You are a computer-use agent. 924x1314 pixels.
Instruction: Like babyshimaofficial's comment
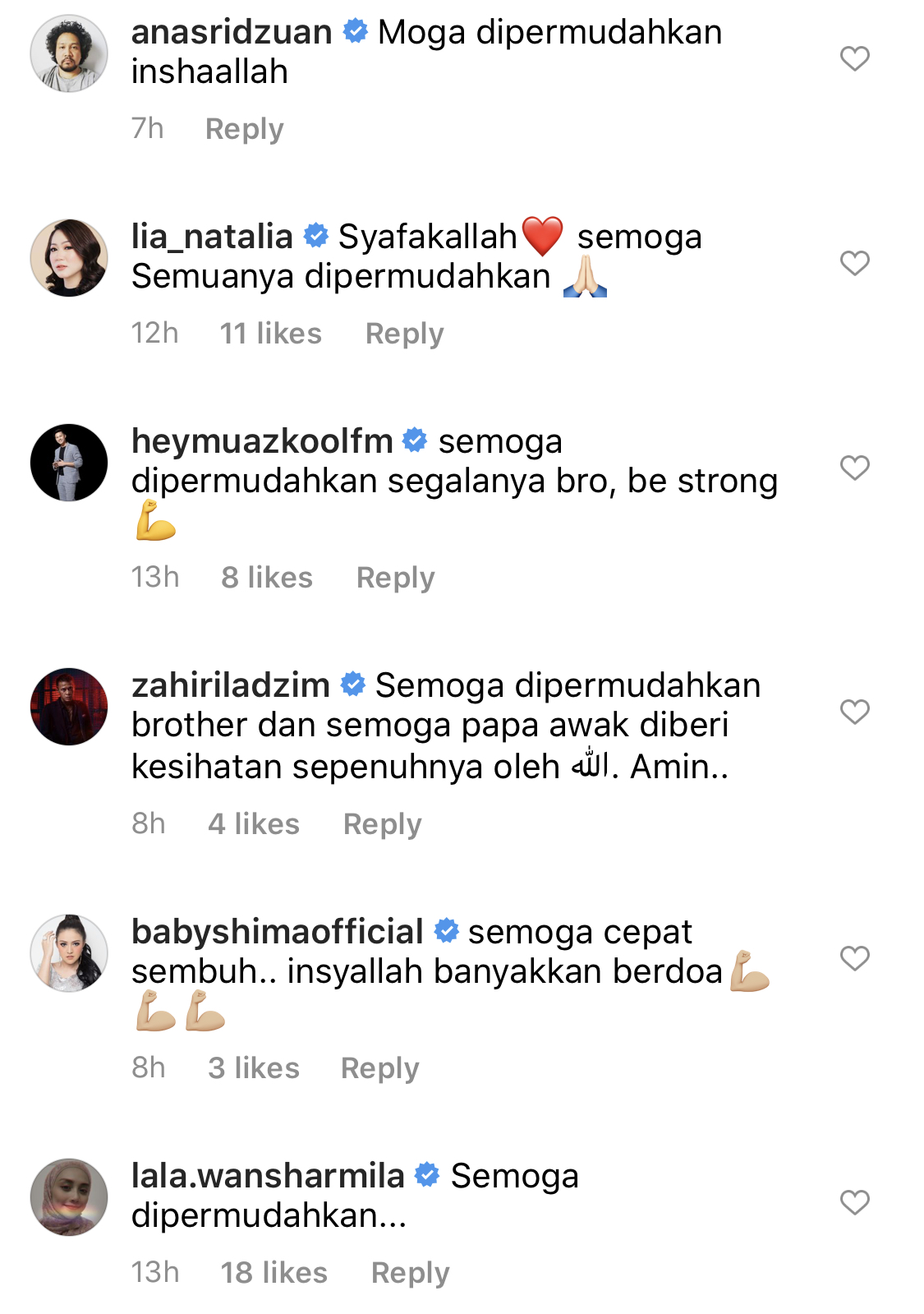pyautogui.click(x=854, y=958)
